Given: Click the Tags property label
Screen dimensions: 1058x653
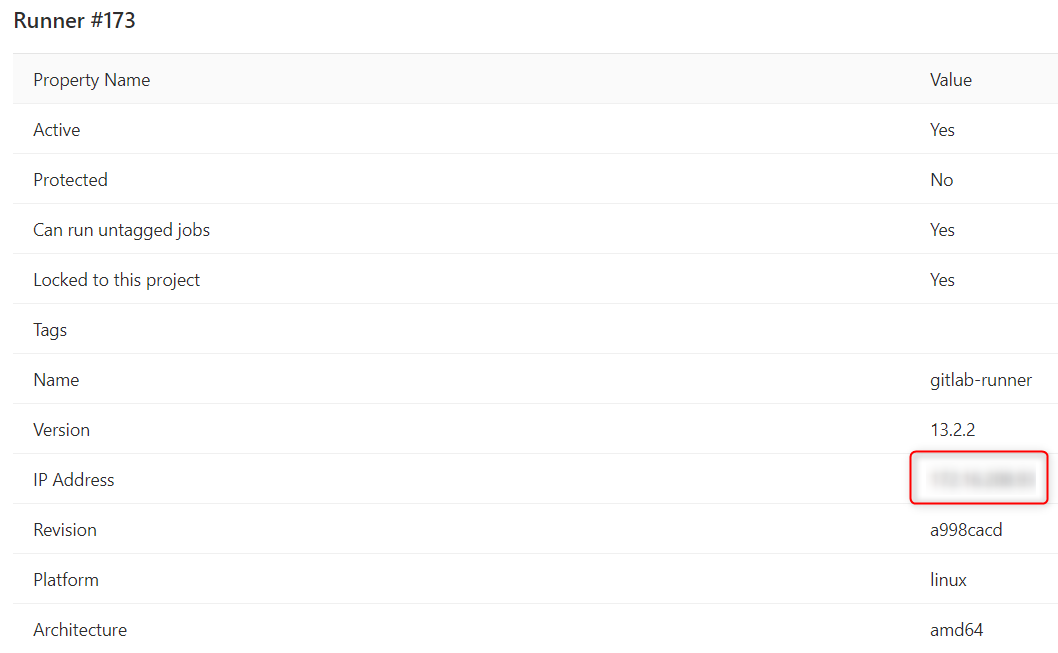Looking at the screenshot, I should [50, 330].
